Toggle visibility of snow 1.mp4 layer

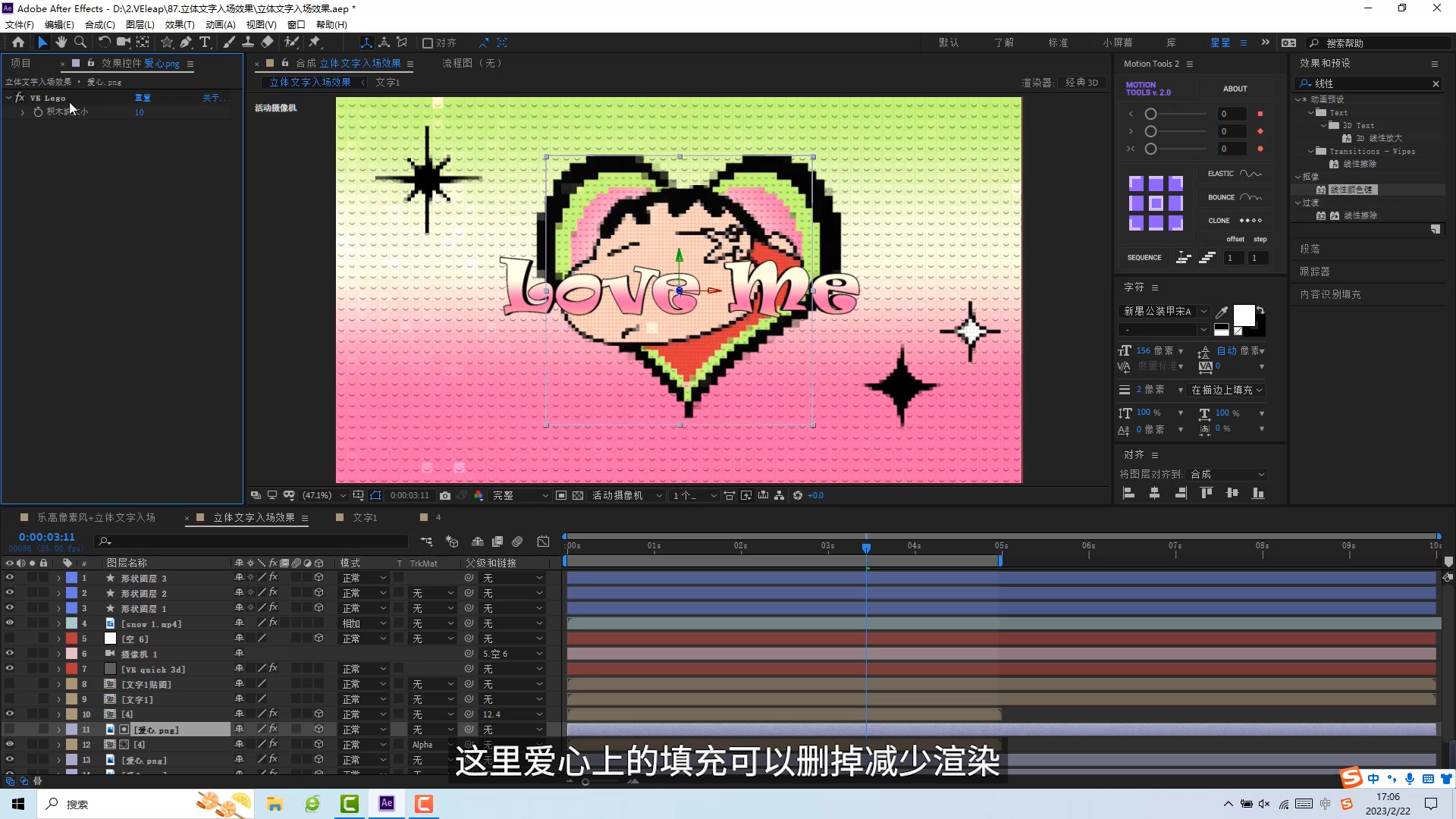(9, 623)
